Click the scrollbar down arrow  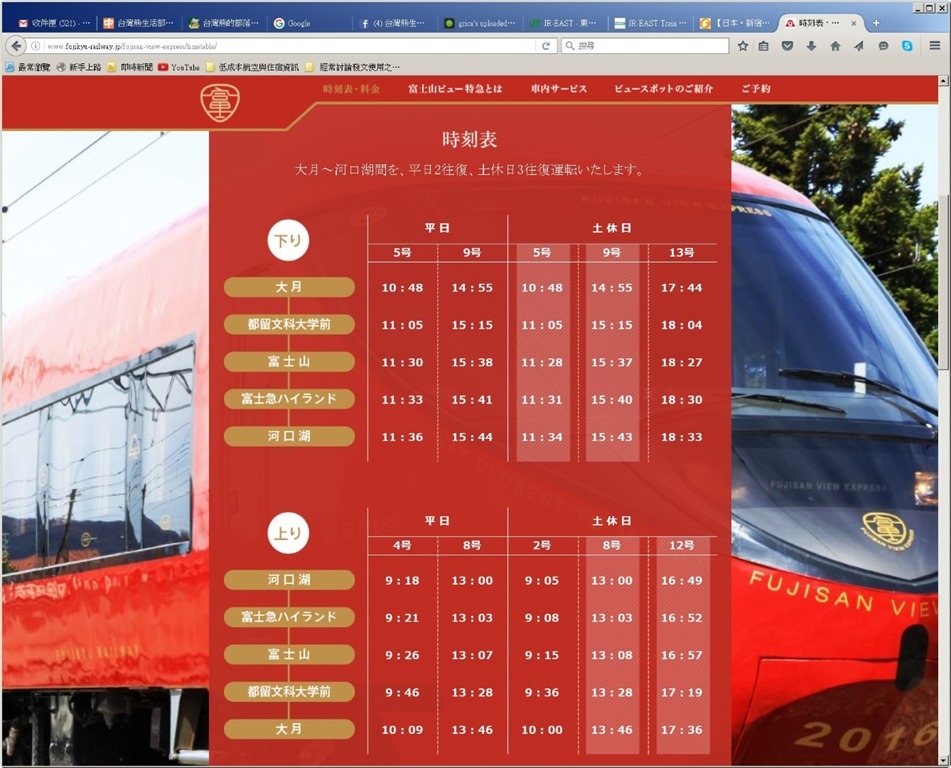pos(943,760)
